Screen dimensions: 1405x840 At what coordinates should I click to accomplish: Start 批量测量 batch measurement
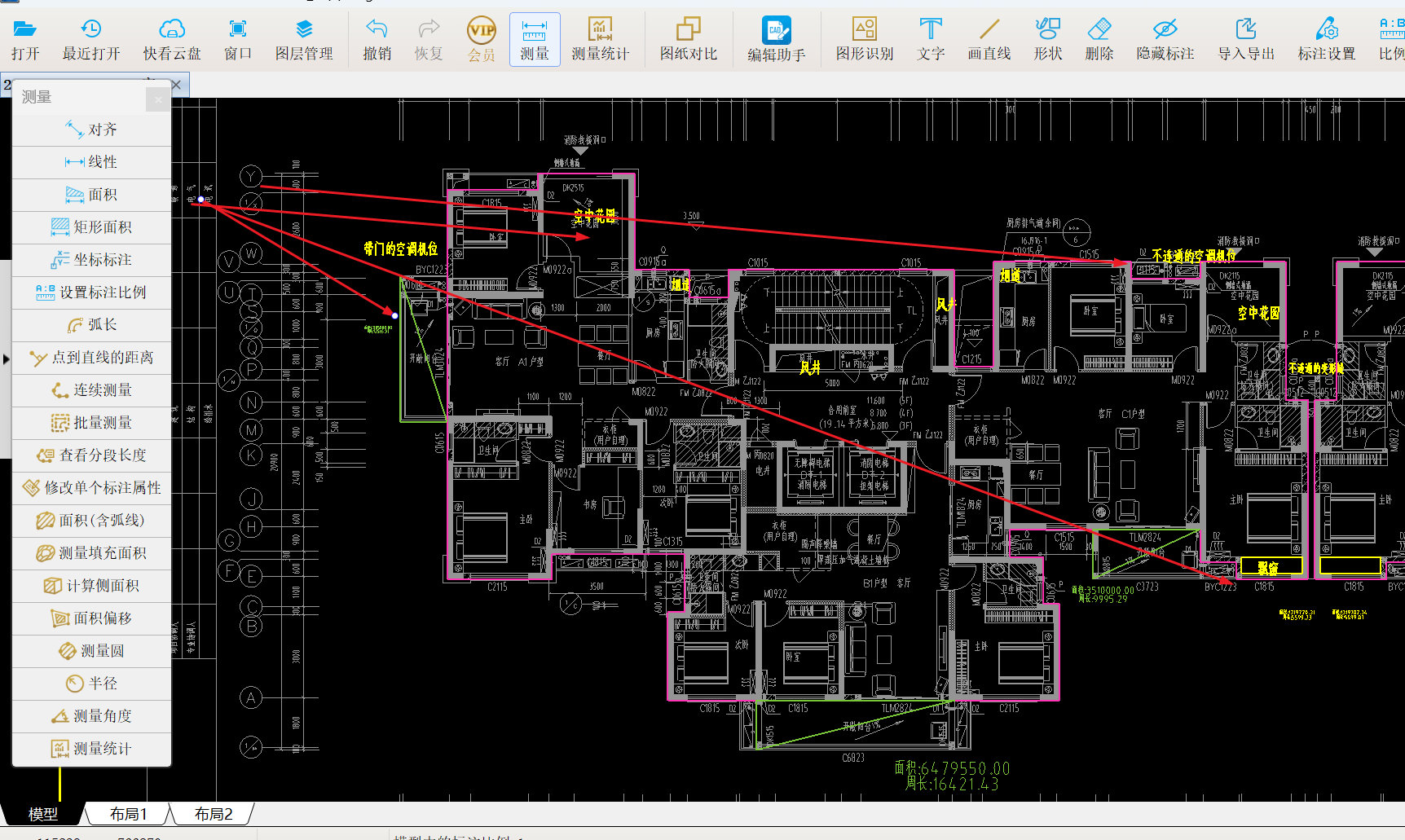(x=92, y=423)
